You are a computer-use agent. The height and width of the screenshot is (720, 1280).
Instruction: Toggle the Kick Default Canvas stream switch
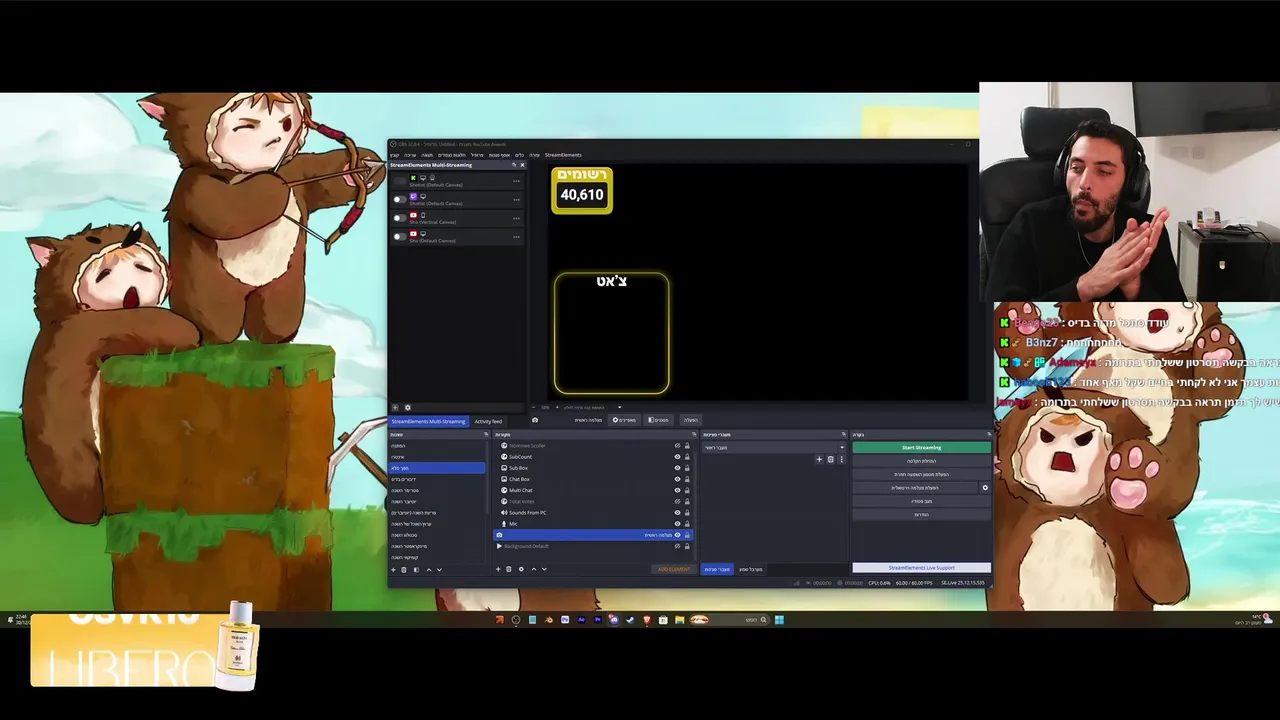pos(400,181)
